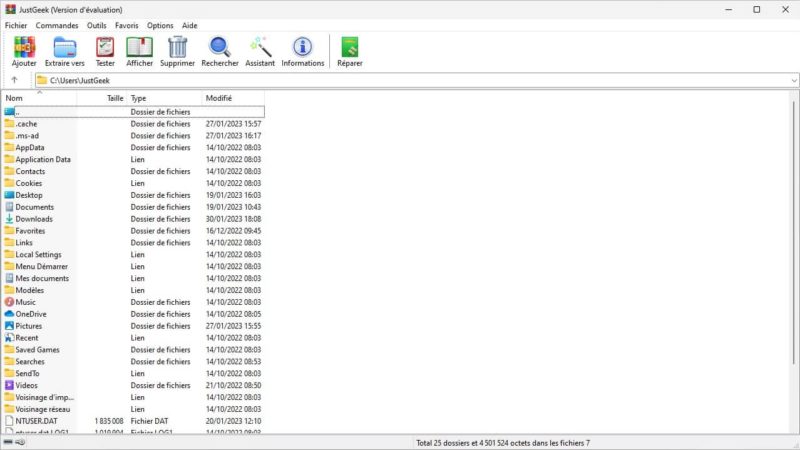The image size is (800, 450).
Task: Show archive Informations icon
Action: [x=303, y=47]
